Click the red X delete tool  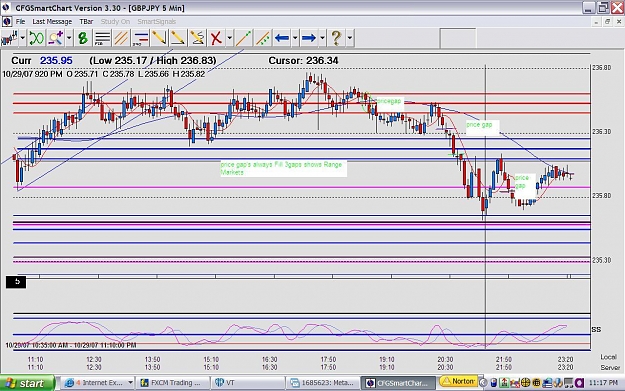tap(216, 38)
